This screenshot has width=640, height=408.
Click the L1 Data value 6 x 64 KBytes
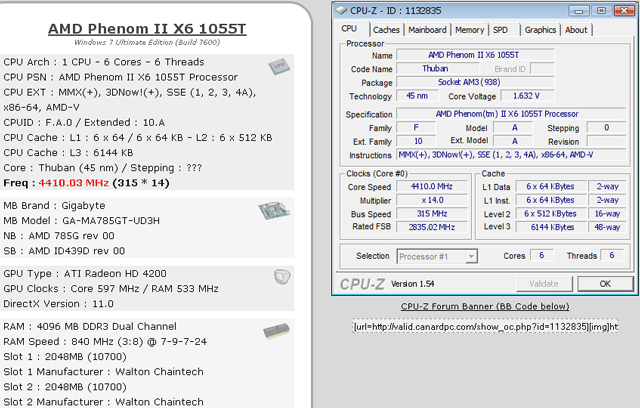pos(551,186)
